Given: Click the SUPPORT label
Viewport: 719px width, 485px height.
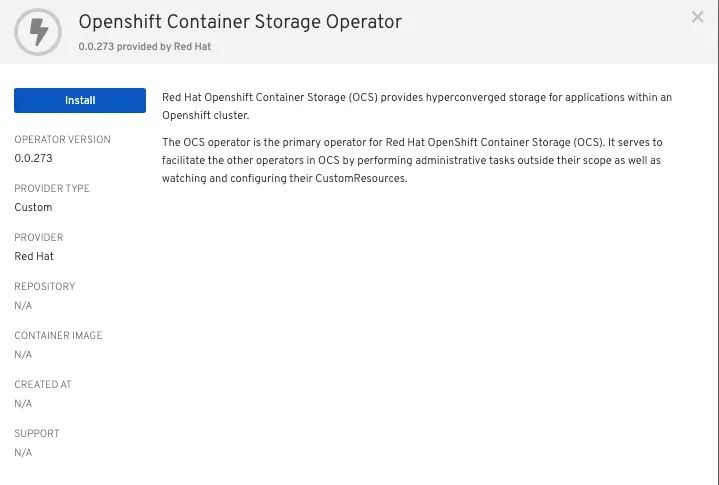Looking at the screenshot, I should pyautogui.click(x=37, y=434).
